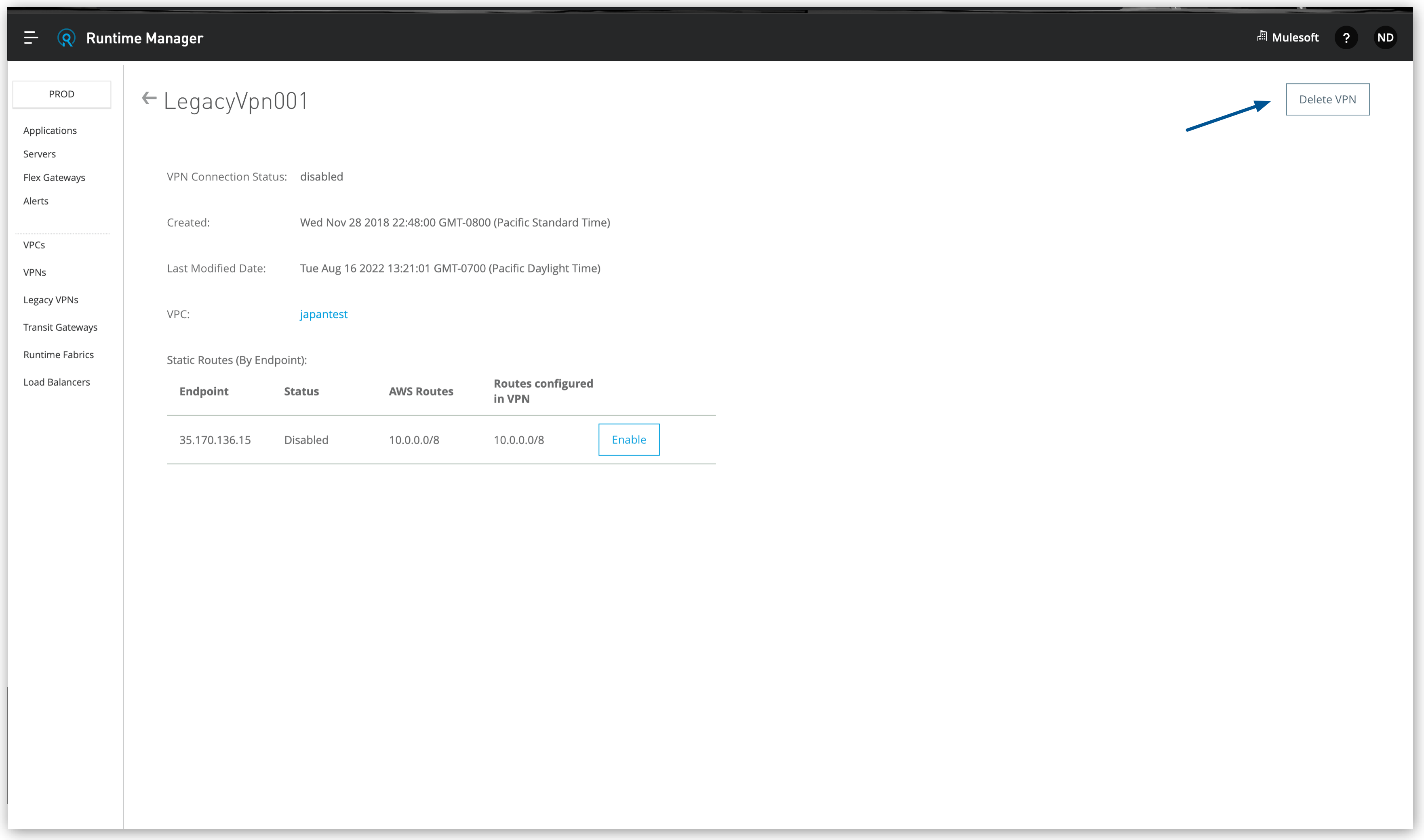Open the PROD environment selector
Image resolution: width=1424 pixels, height=840 pixels.
coord(62,94)
